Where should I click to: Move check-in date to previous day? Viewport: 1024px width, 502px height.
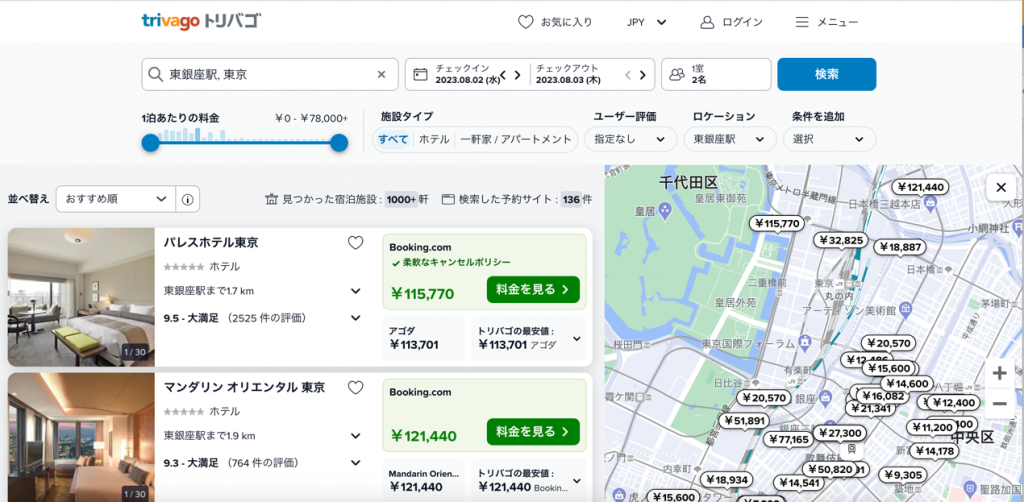coord(504,75)
